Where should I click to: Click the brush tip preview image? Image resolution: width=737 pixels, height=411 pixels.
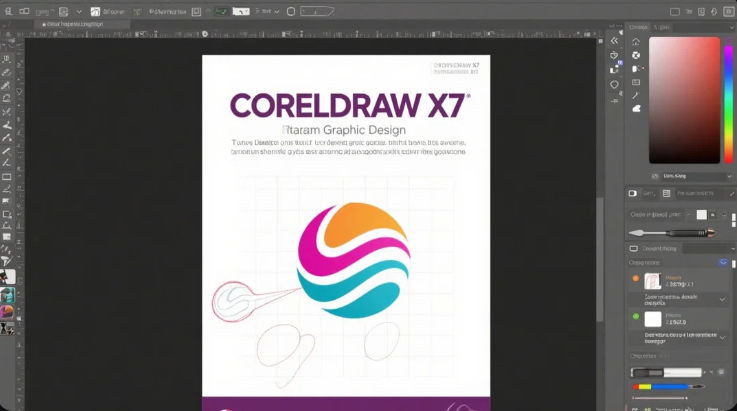pos(672,233)
